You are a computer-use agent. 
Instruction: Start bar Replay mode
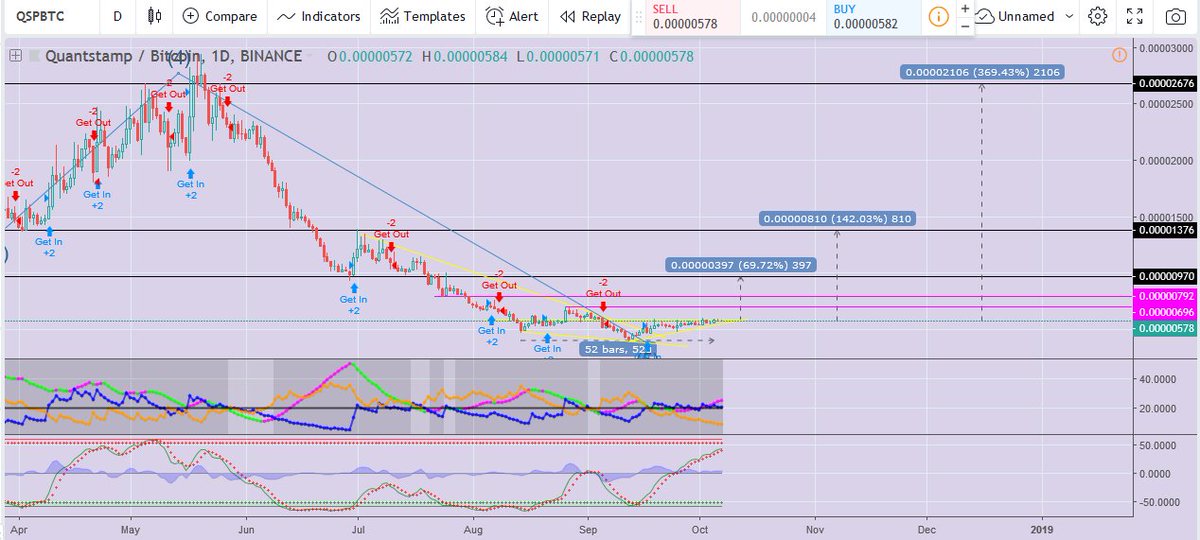[x=590, y=16]
